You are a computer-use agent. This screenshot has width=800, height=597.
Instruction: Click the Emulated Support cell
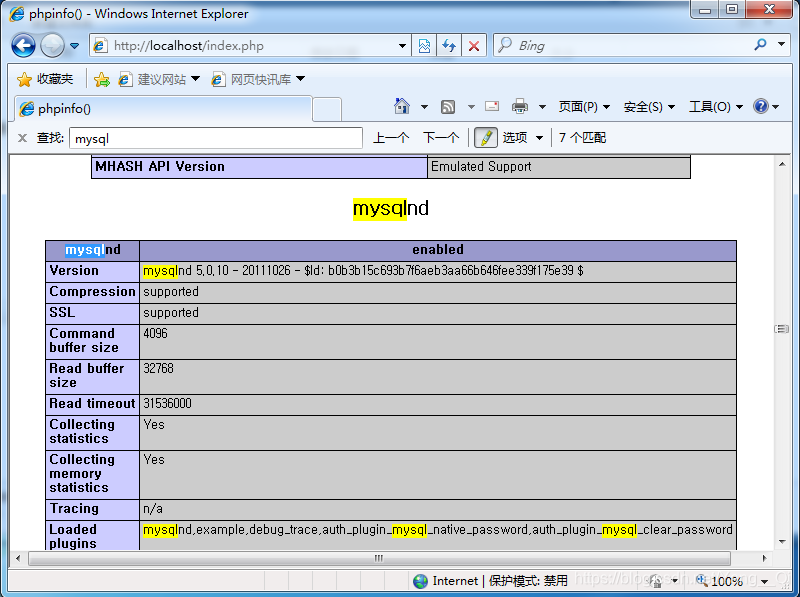559,167
